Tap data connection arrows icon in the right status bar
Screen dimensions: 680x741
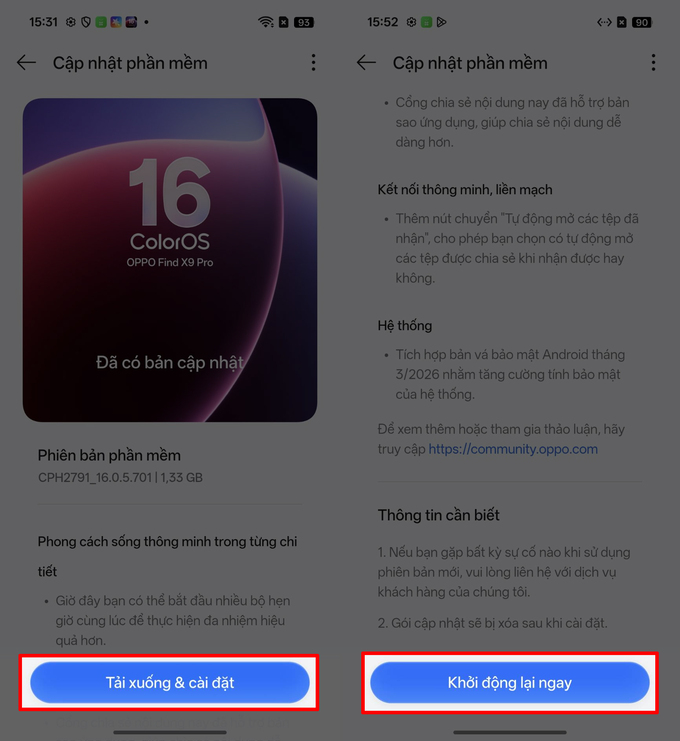pyautogui.click(x=604, y=22)
